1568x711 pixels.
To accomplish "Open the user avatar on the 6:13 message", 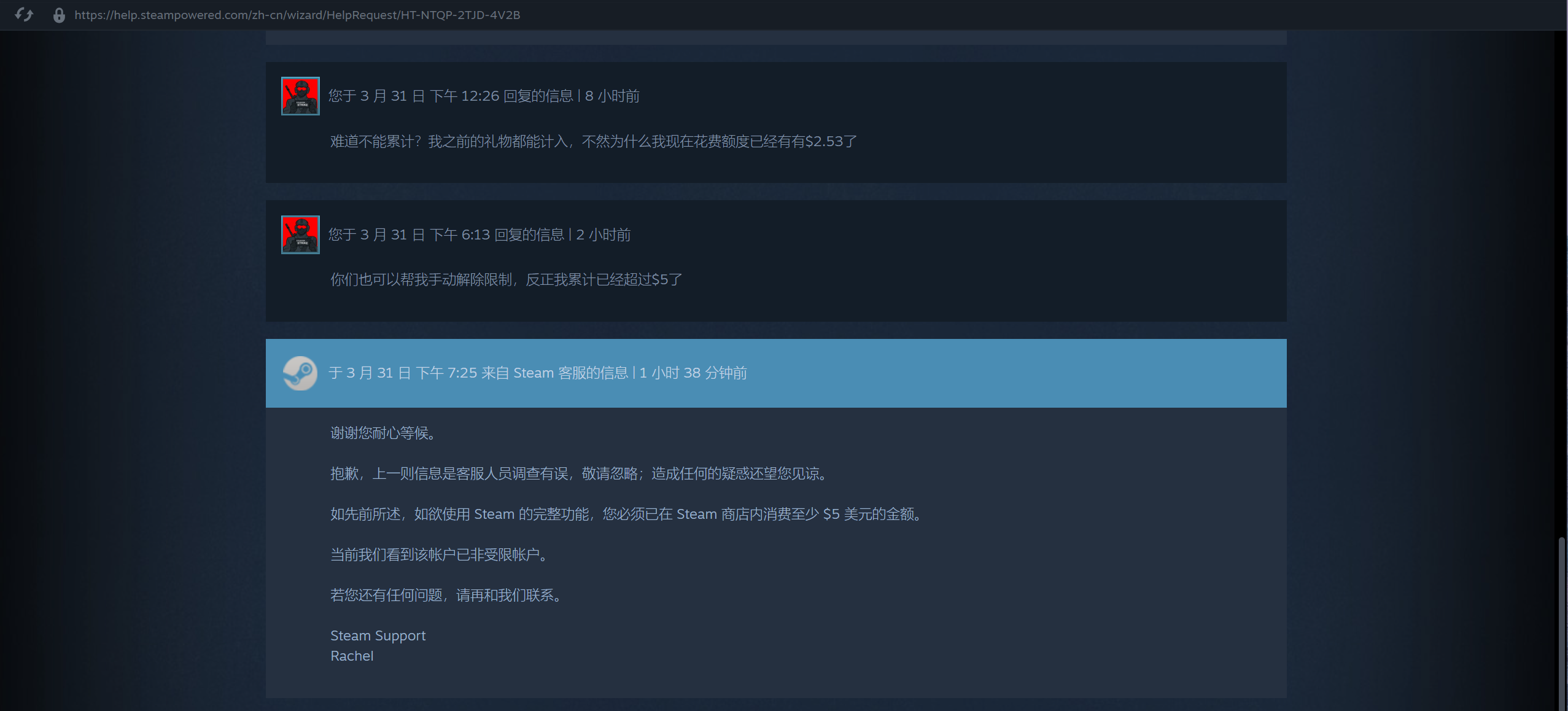I will coord(300,235).
